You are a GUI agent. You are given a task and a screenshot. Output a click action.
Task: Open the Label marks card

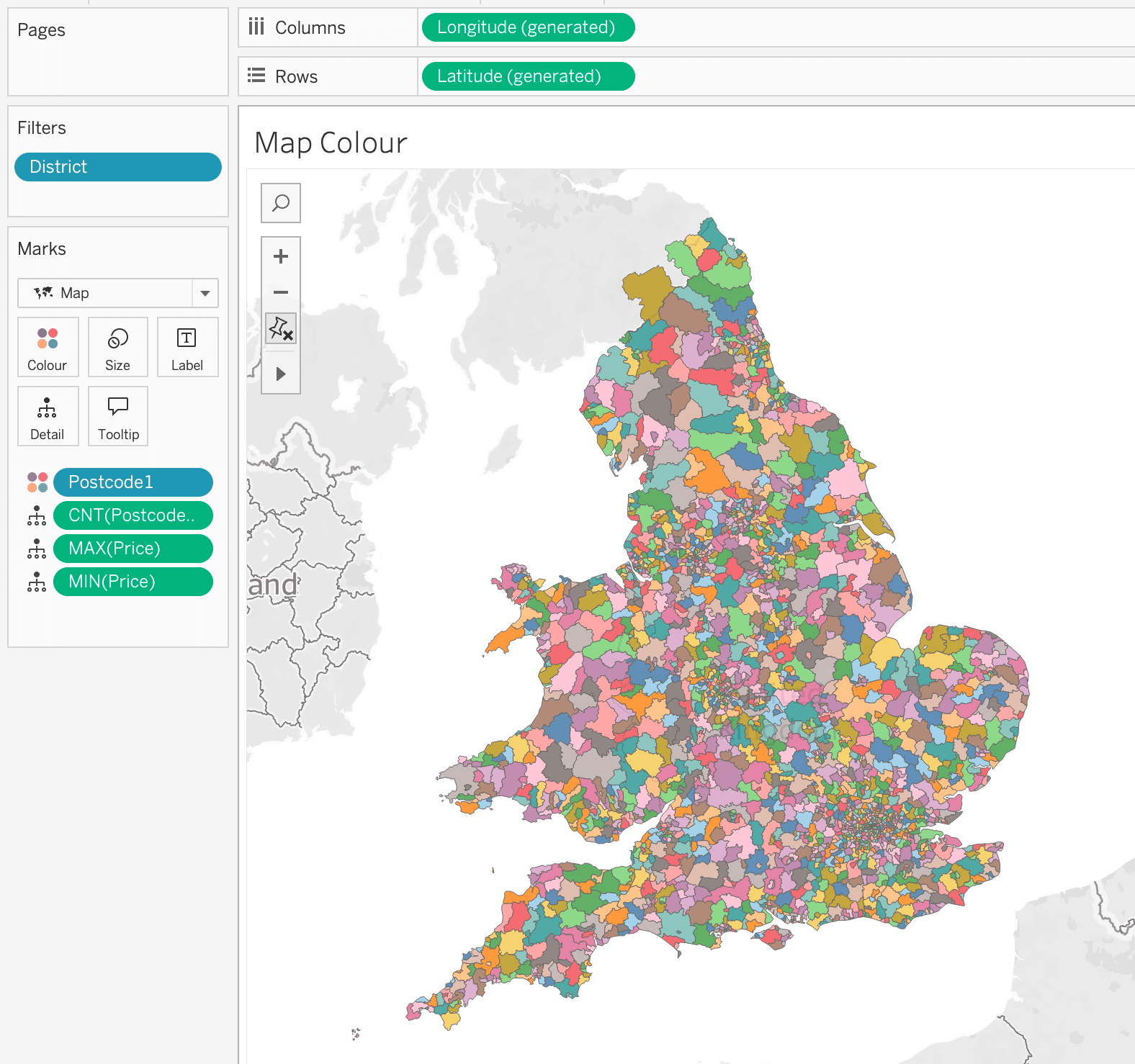[x=187, y=348]
